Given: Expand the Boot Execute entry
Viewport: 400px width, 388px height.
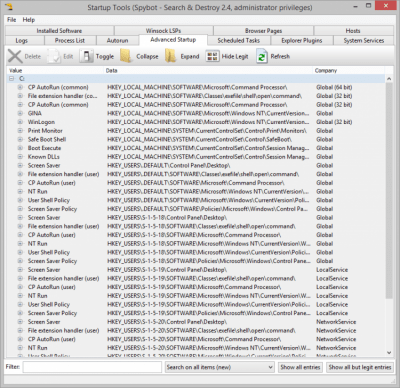Looking at the screenshot, I should click(x=21, y=148).
